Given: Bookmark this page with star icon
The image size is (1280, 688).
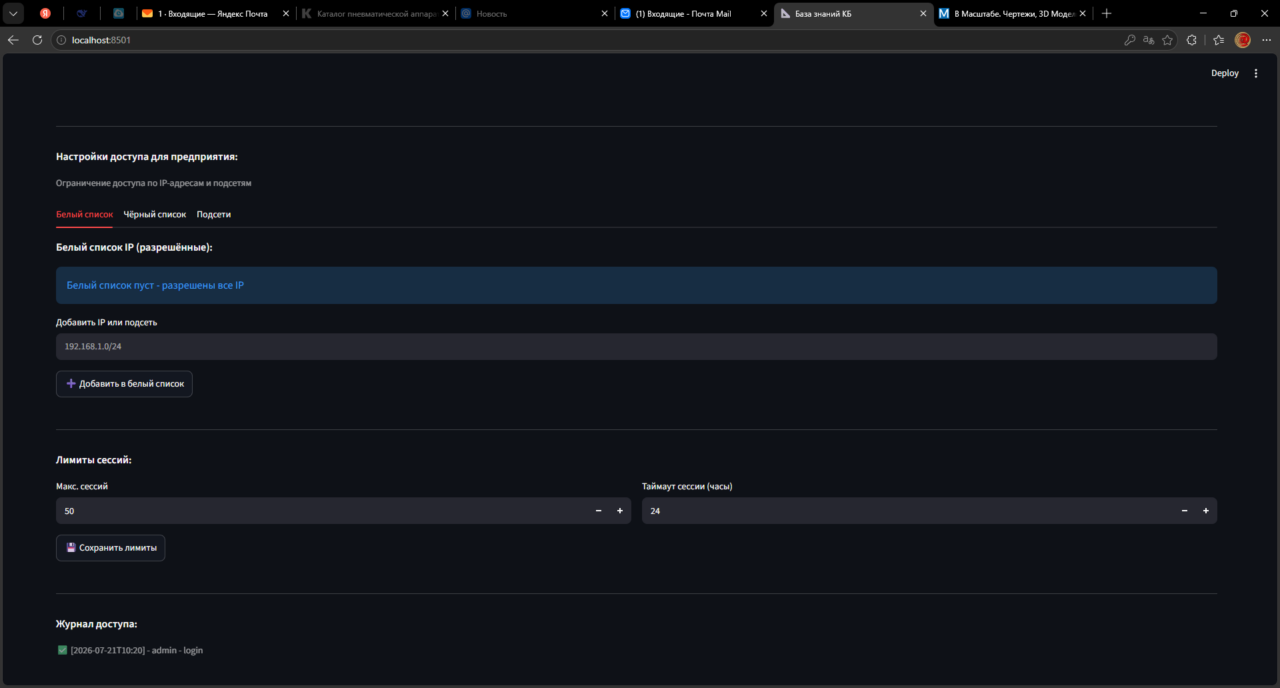Looking at the screenshot, I should point(1167,40).
